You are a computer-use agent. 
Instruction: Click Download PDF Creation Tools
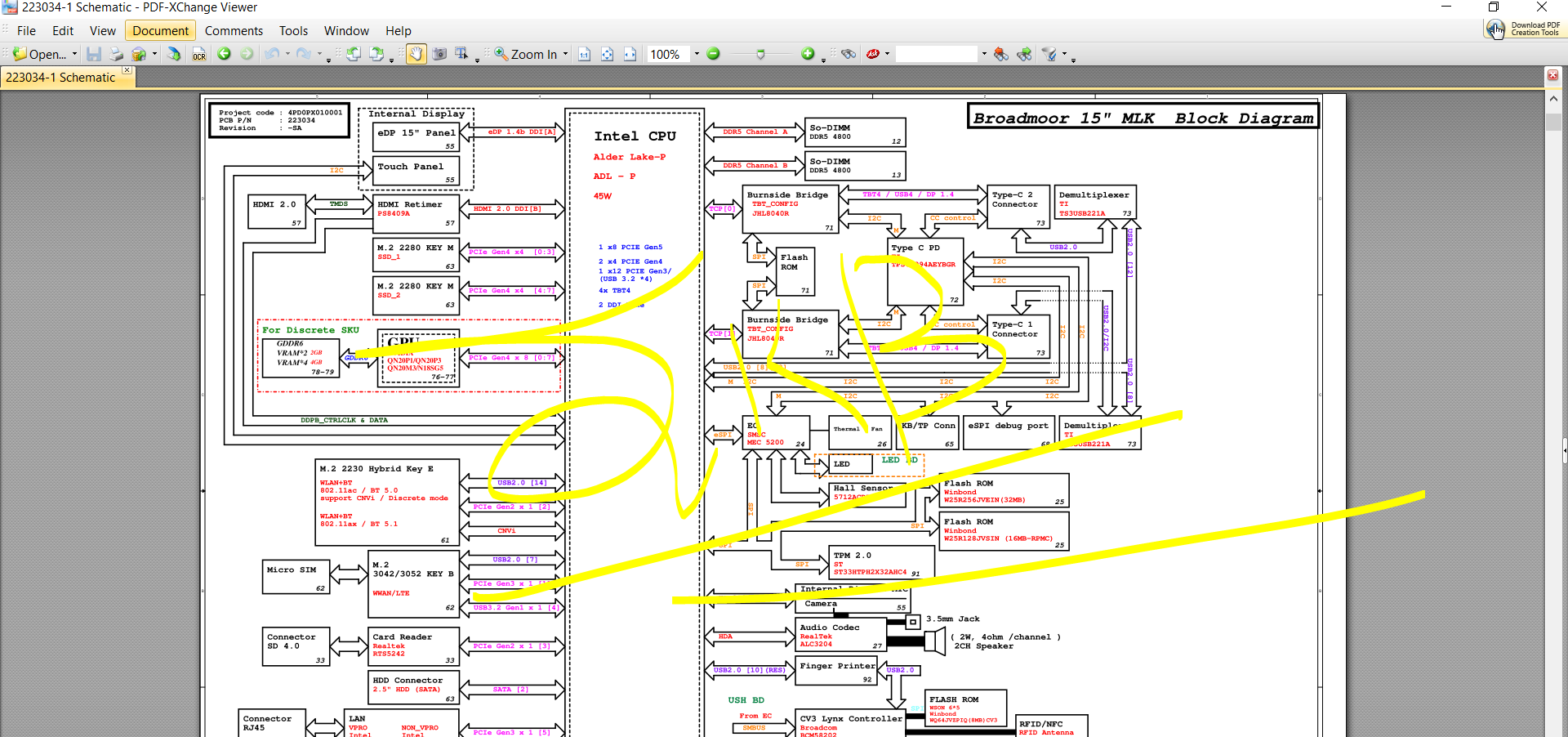[1524, 29]
